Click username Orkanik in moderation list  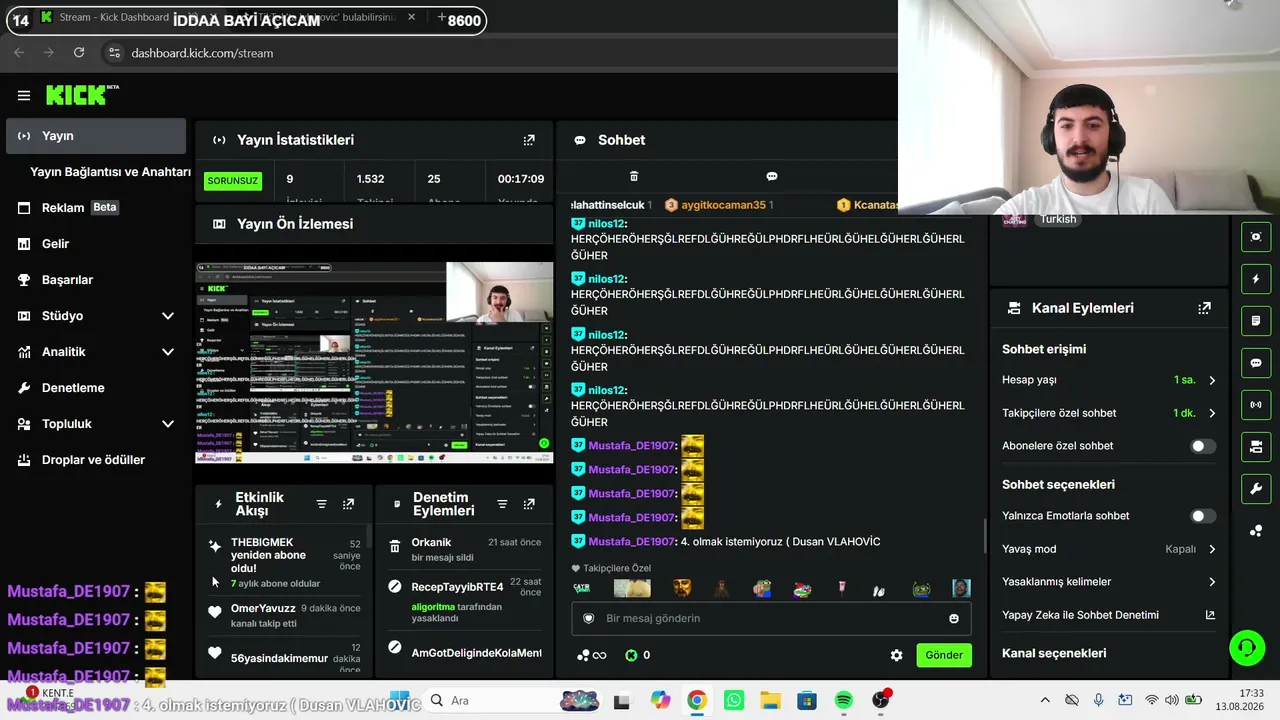click(x=431, y=542)
